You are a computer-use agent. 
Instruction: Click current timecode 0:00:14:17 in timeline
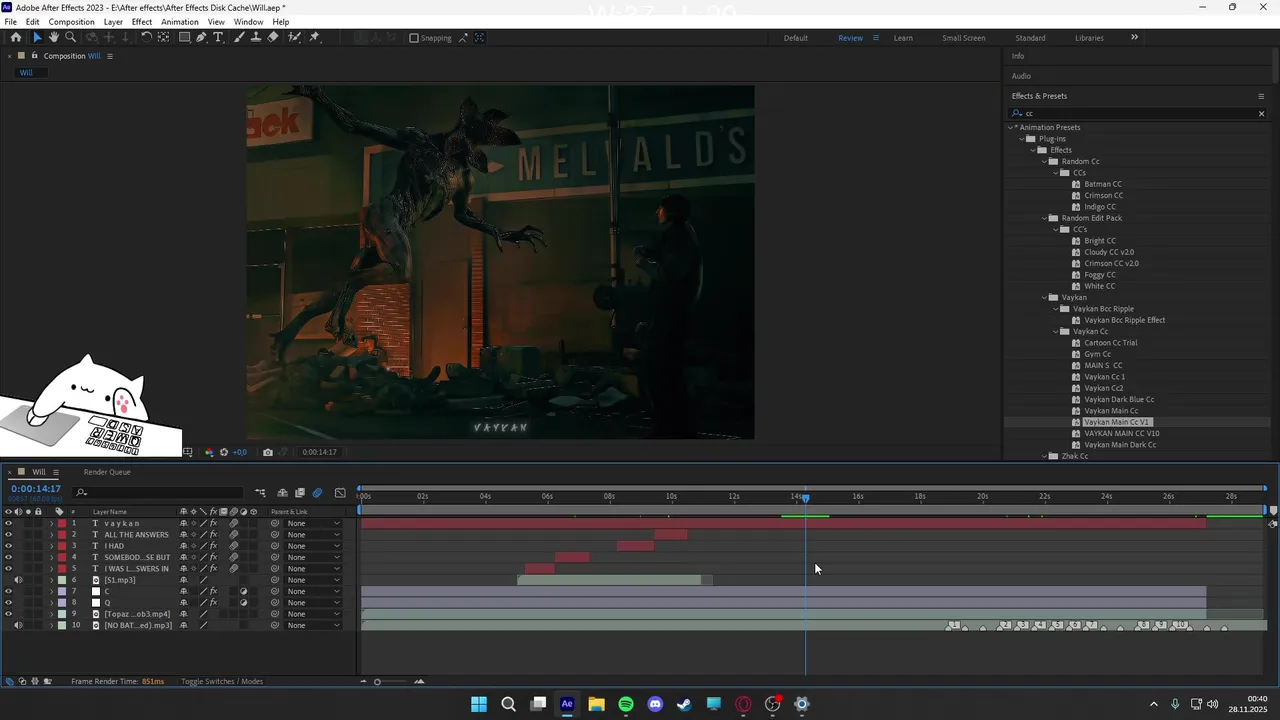coord(36,489)
